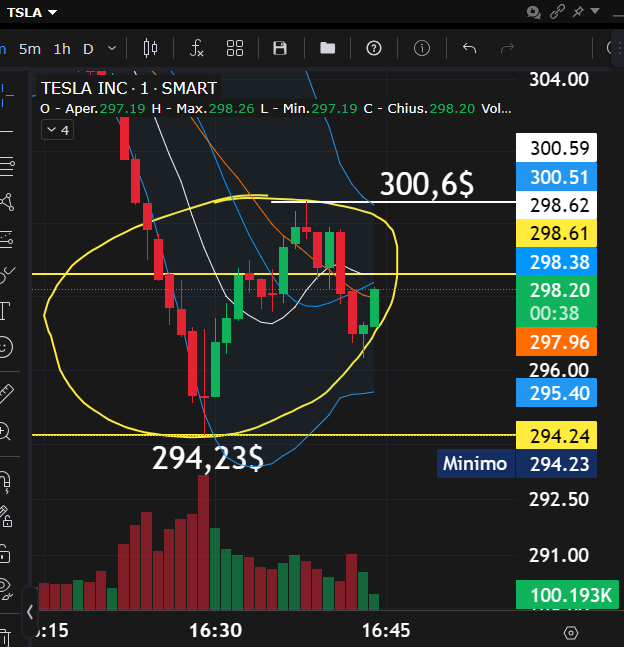The height and width of the screenshot is (647, 624).
Task: Save the chart with floppy icon
Action: click(280, 48)
